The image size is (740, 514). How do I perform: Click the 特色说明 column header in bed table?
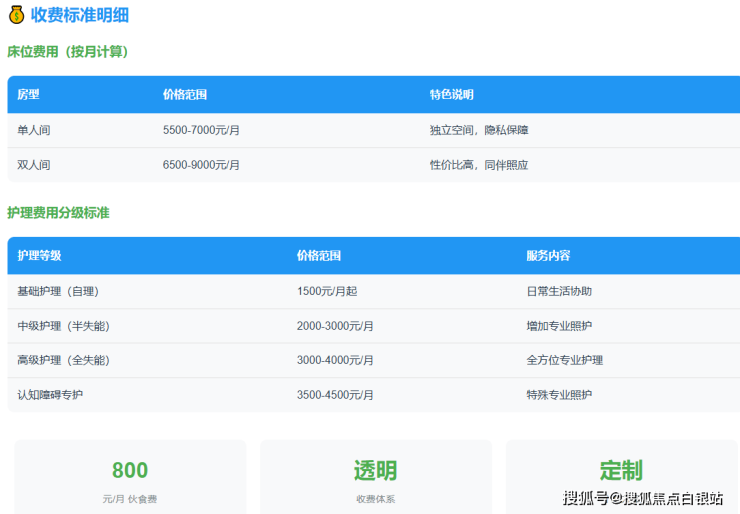[451, 95]
